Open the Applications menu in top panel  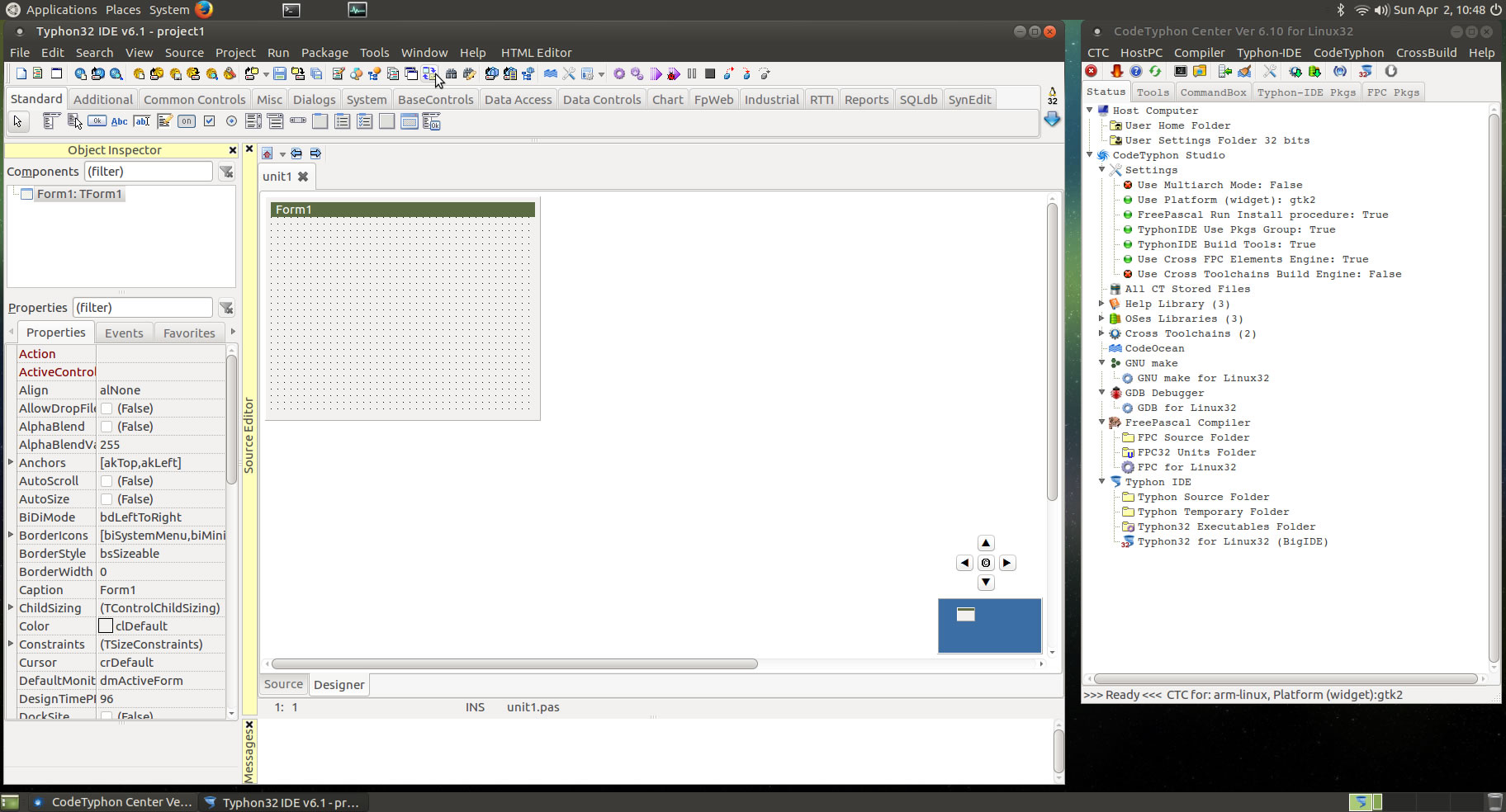click(60, 10)
